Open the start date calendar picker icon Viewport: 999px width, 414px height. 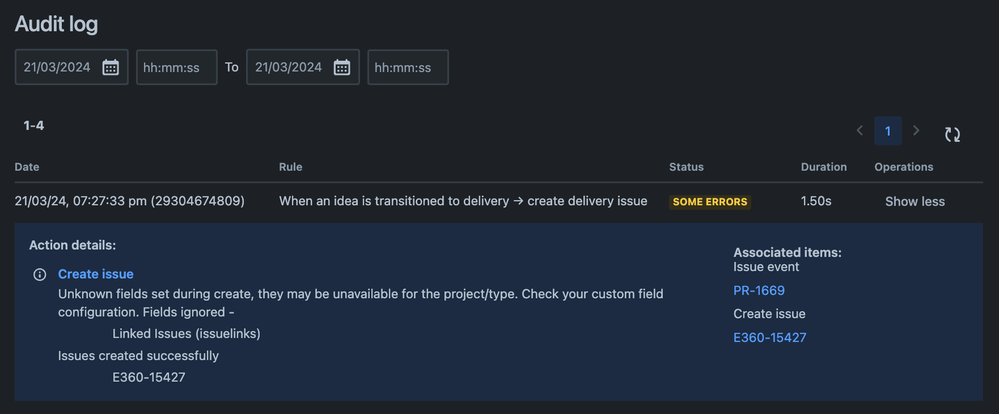pos(111,68)
